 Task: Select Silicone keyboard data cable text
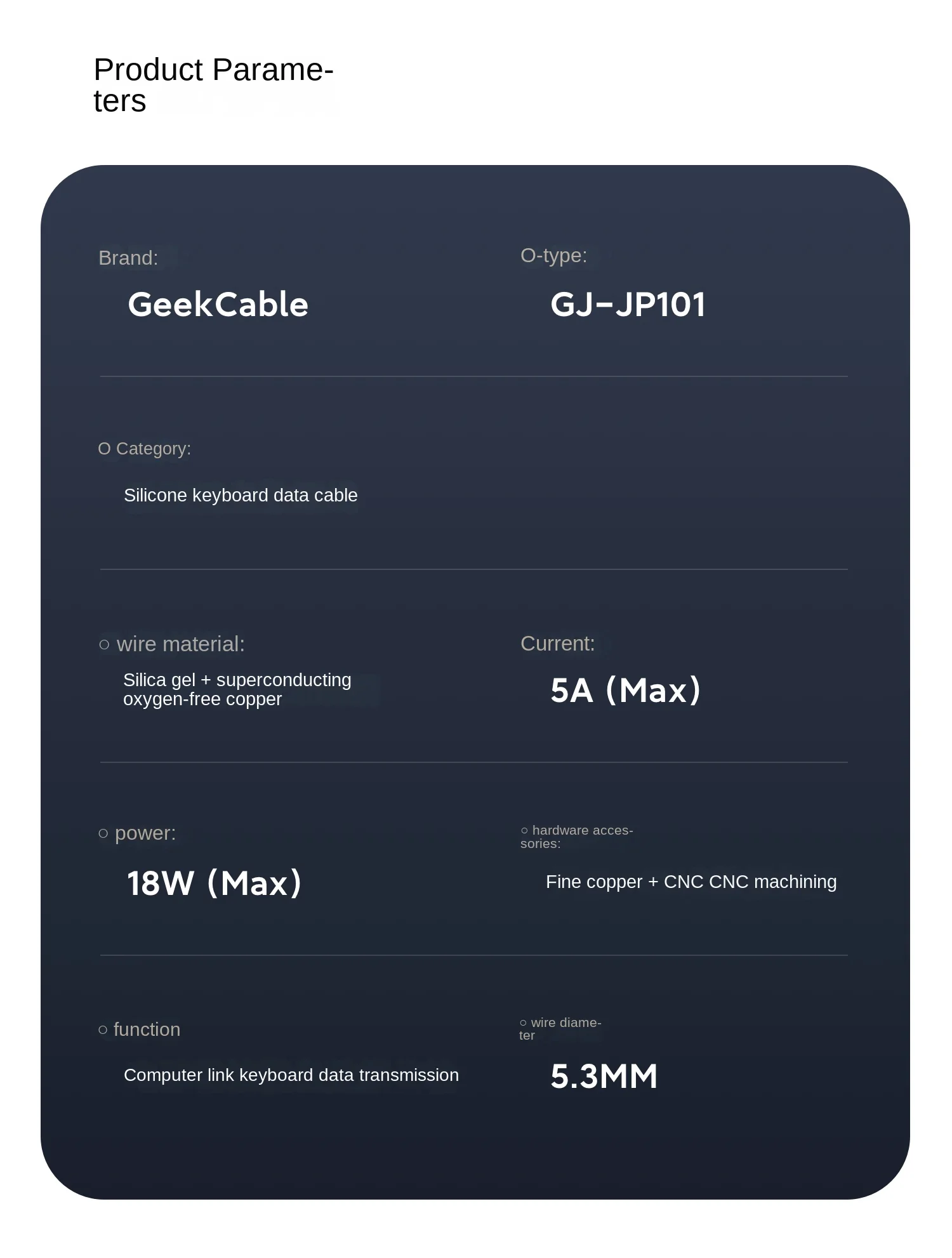(x=241, y=495)
